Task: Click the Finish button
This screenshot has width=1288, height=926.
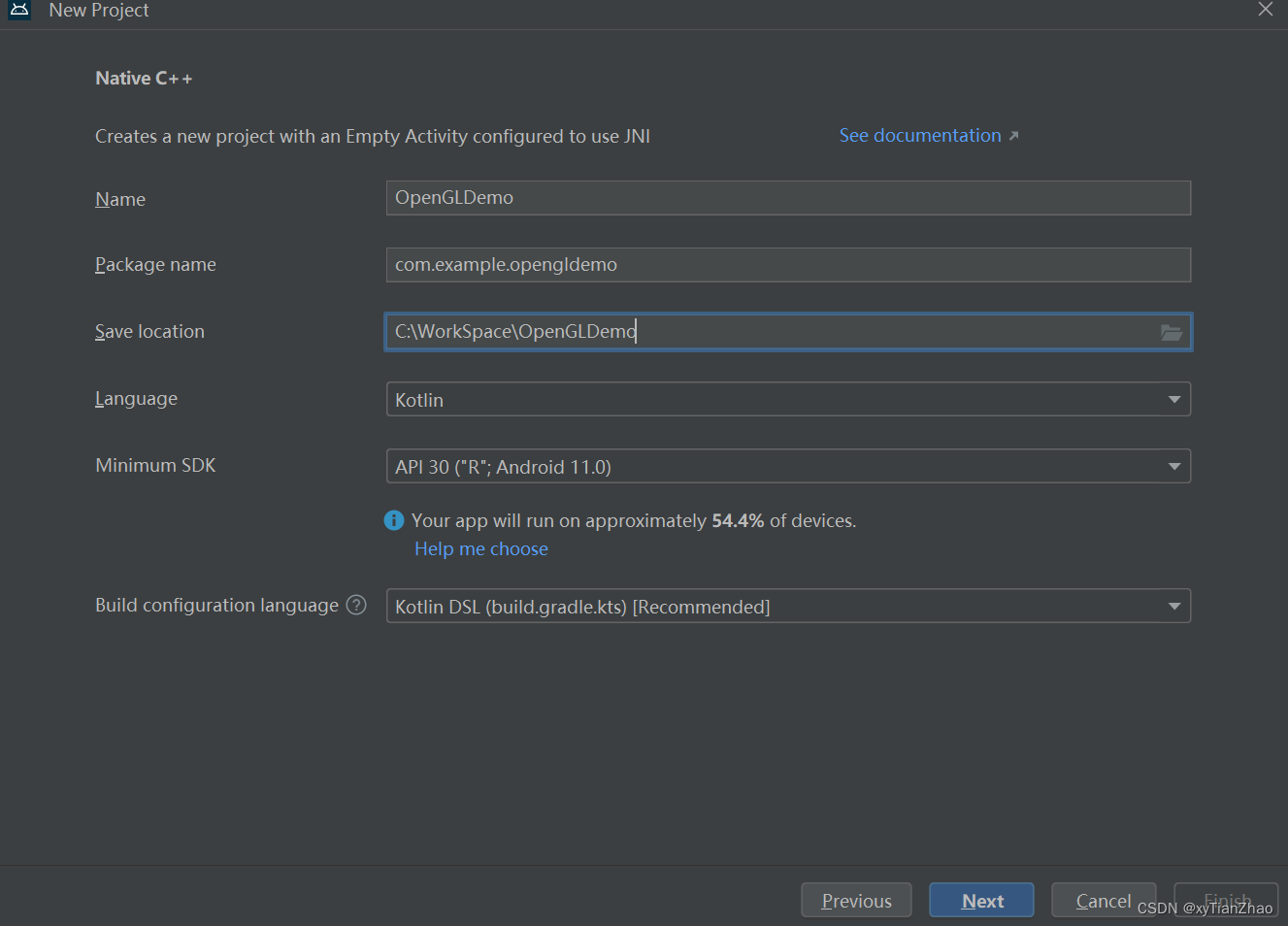Action: [1226, 901]
